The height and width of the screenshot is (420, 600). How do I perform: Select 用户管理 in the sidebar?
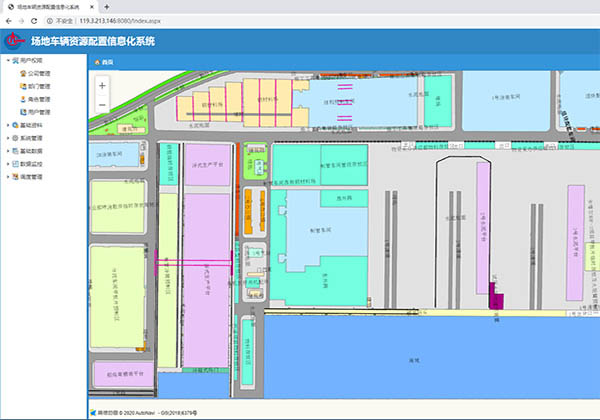pyautogui.click(x=40, y=112)
